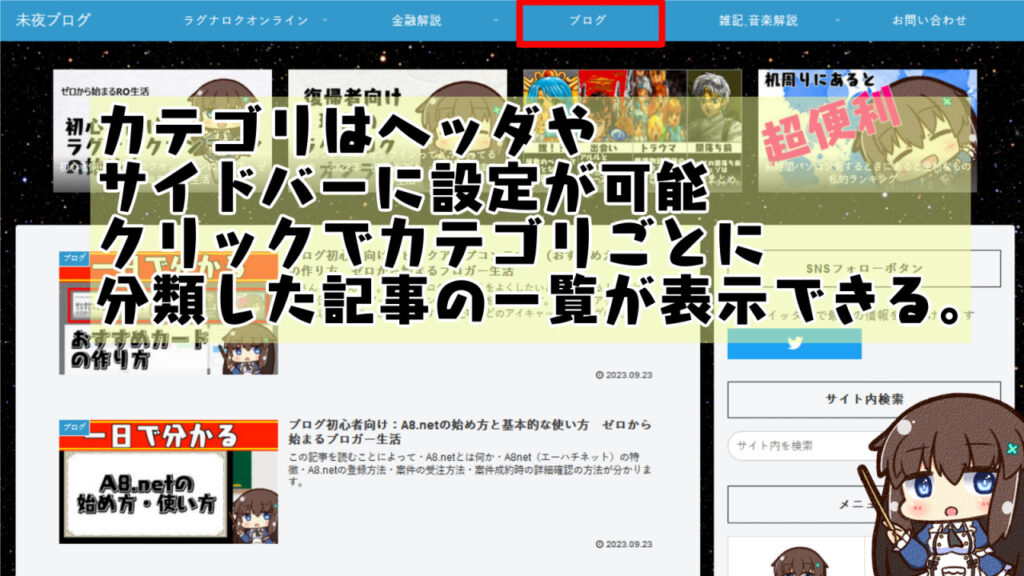
Task: Open the 復帰者向け featured card
Action: coord(397,131)
